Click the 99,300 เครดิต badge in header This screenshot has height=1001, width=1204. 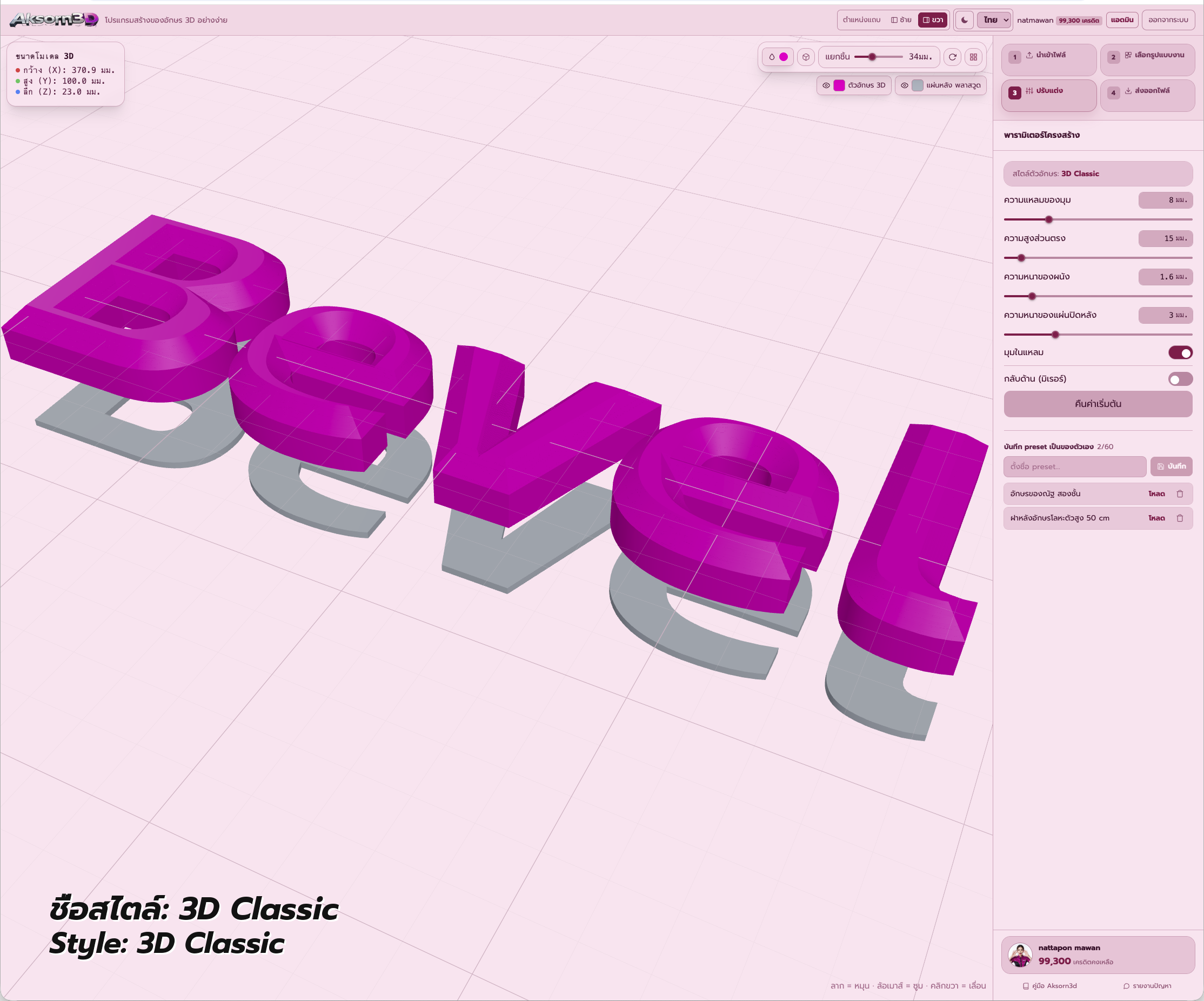(x=1079, y=21)
